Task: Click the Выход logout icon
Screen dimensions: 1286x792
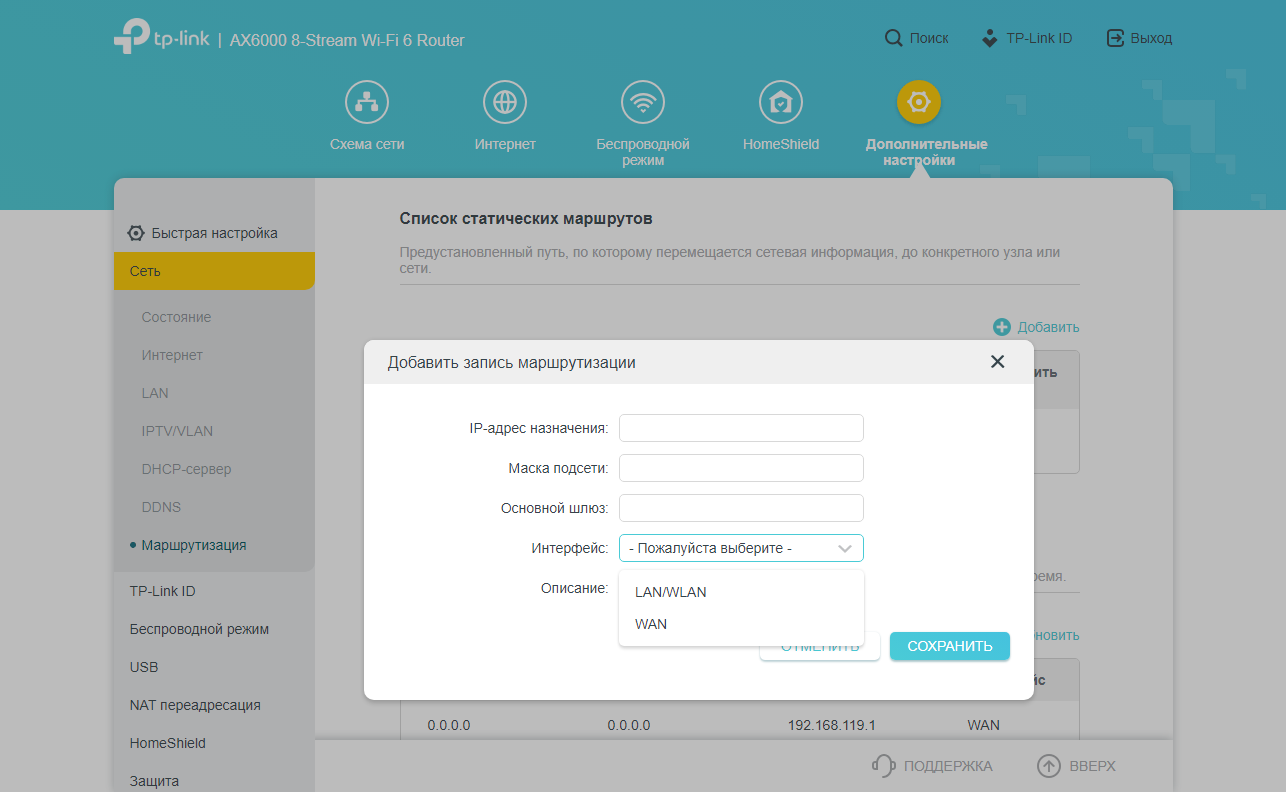Action: click(1115, 38)
